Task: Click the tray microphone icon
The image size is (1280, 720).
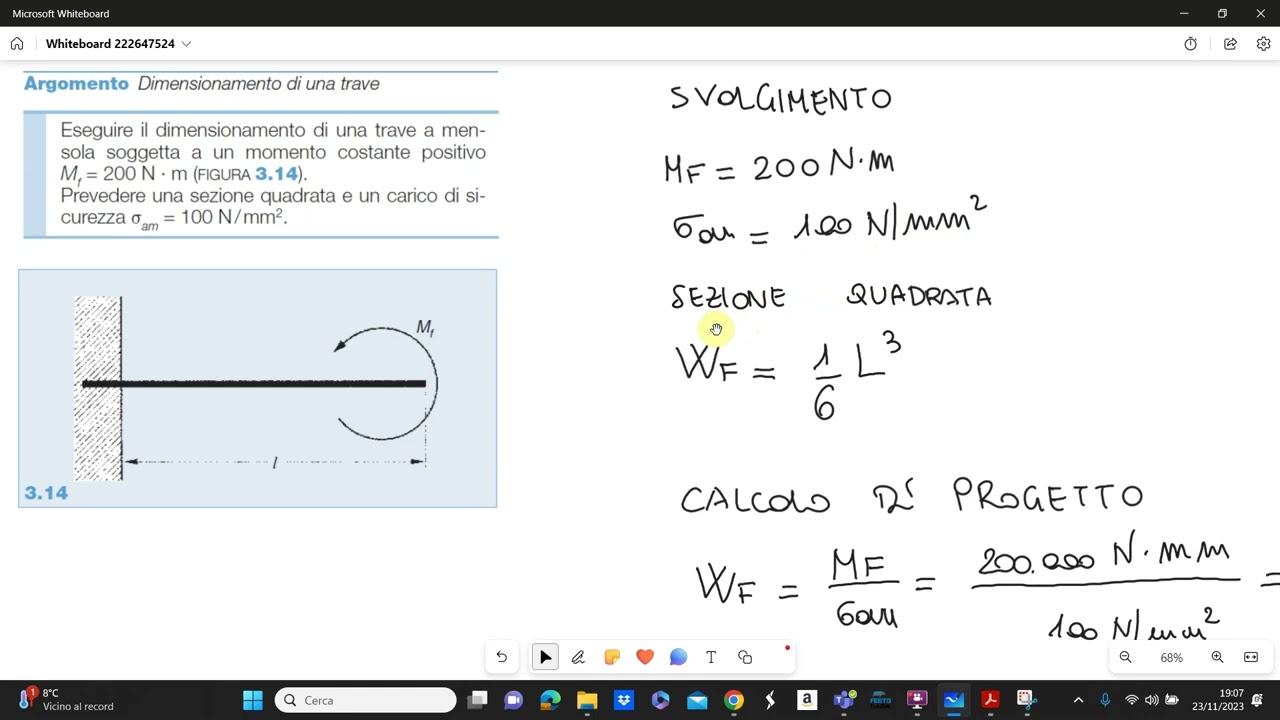Action: tap(1105, 700)
